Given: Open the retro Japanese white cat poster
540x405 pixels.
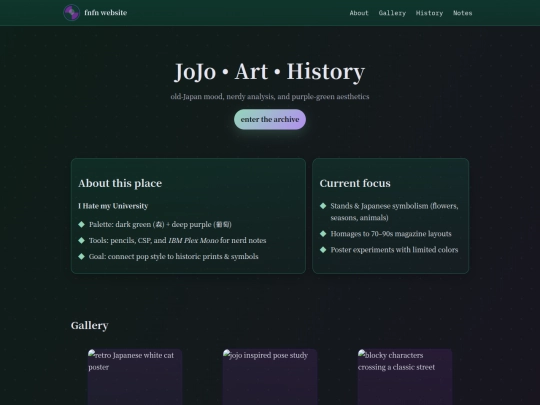Looking at the screenshot, I should pyautogui.click(x=135, y=377).
